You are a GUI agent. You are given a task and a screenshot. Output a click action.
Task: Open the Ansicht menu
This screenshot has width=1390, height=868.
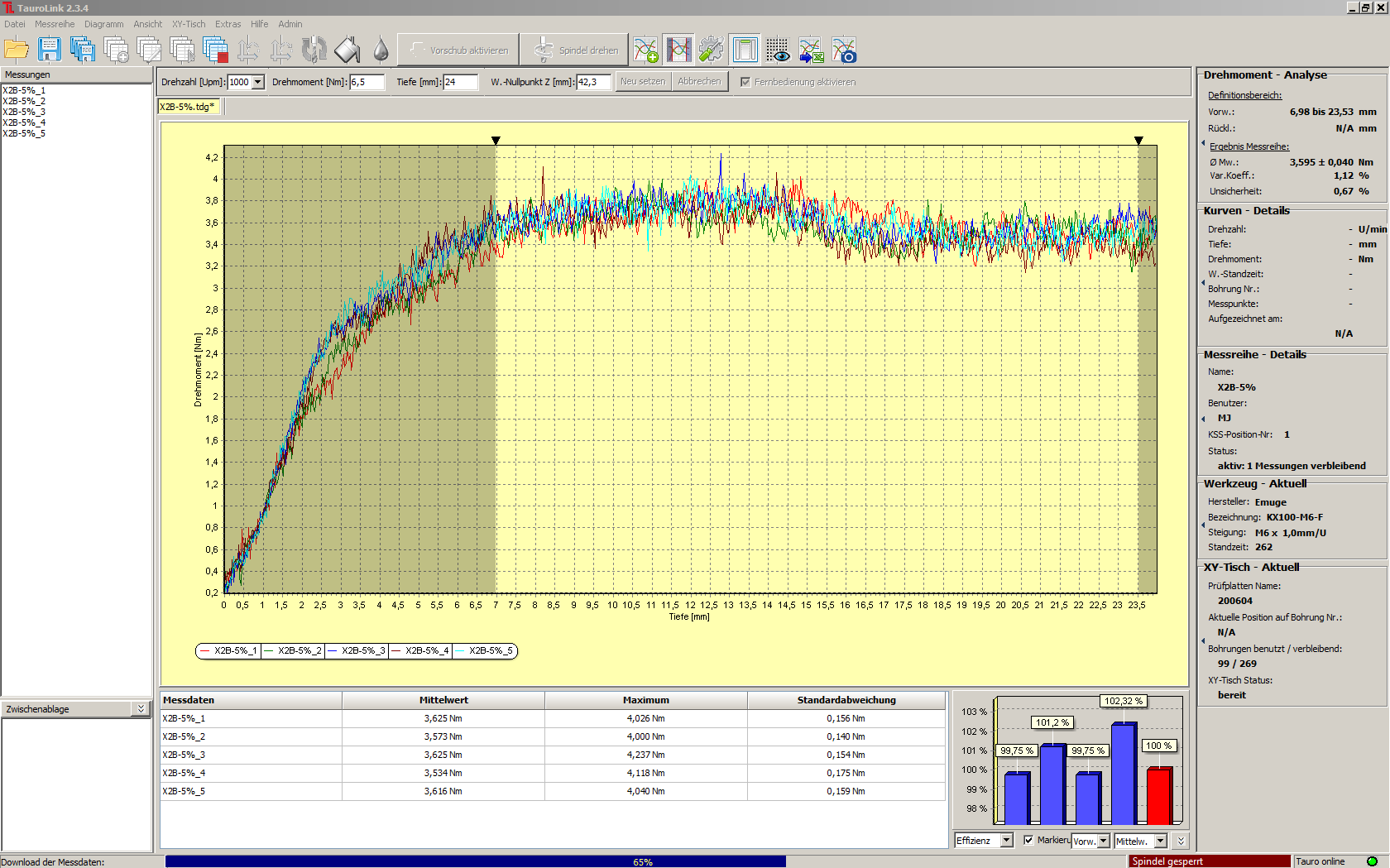(148, 24)
